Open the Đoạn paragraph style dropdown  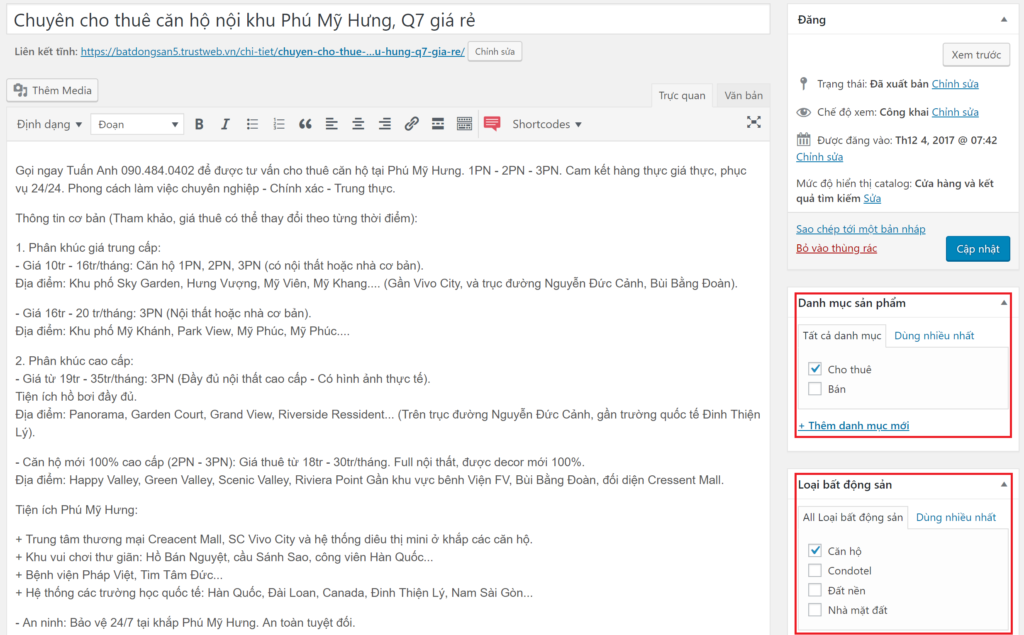pos(137,124)
